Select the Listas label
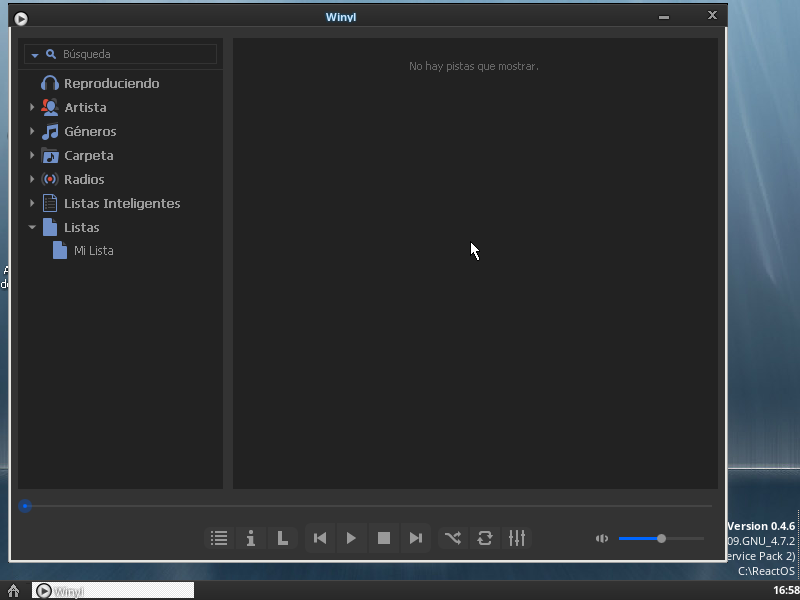The height and width of the screenshot is (600, 800). pos(82,228)
